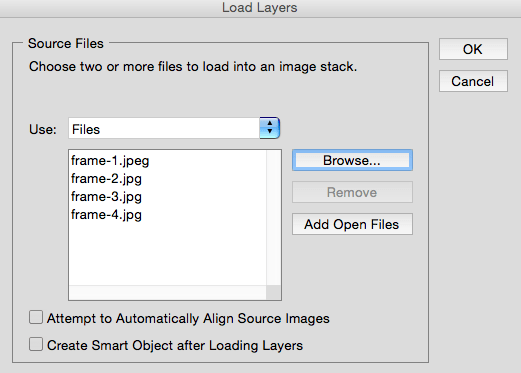The height and width of the screenshot is (373, 521).
Task: Click the blue up-down arrows of Use menu
Action: [x=270, y=128]
